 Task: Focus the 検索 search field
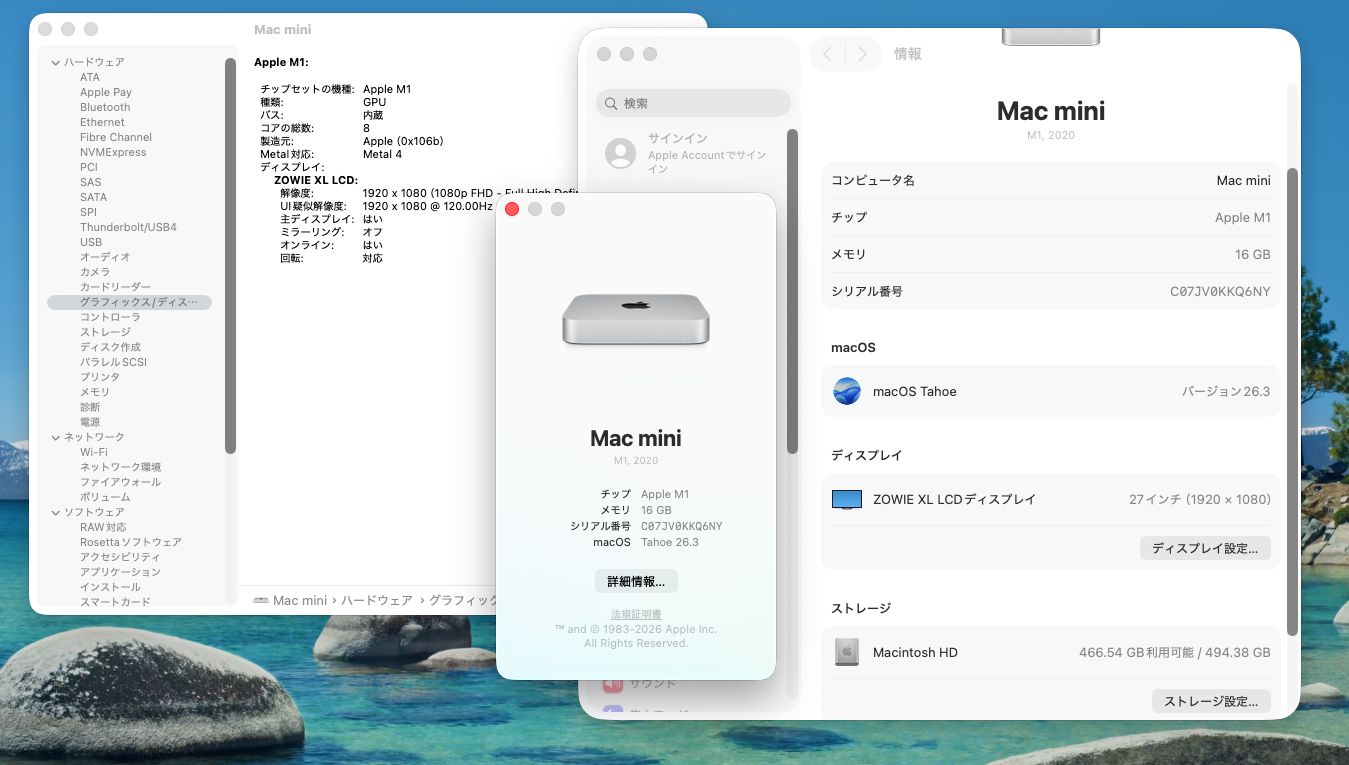coord(693,103)
